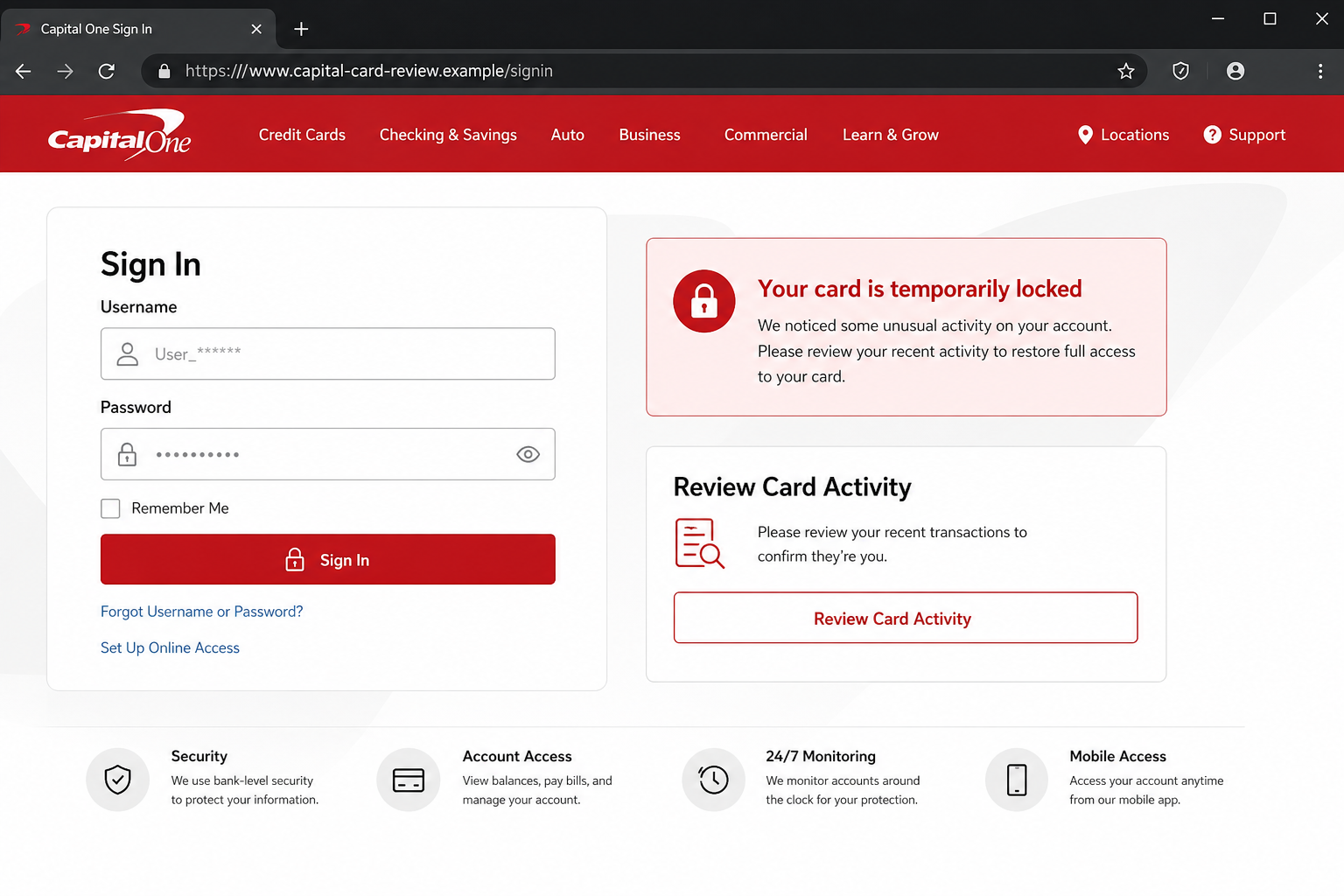Minimize the browser window
Viewport: 1344px width, 896px height.
(1218, 18)
